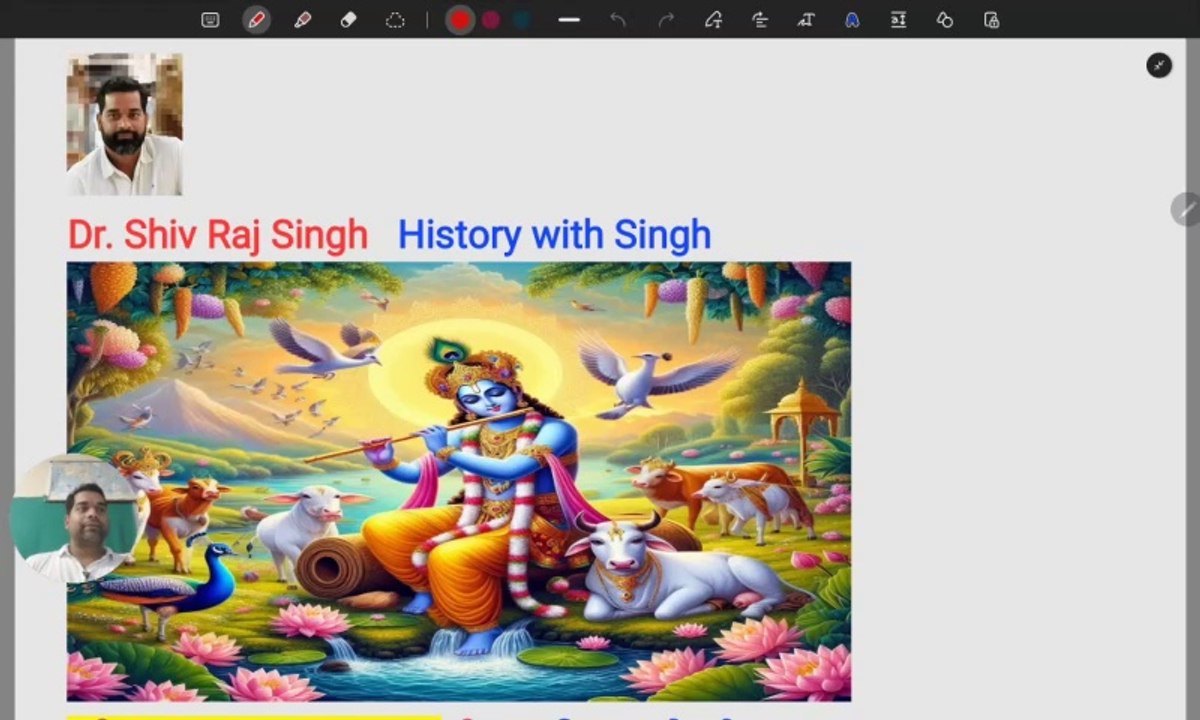Select the red pen tool
The height and width of the screenshot is (720, 1200).
[257, 19]
